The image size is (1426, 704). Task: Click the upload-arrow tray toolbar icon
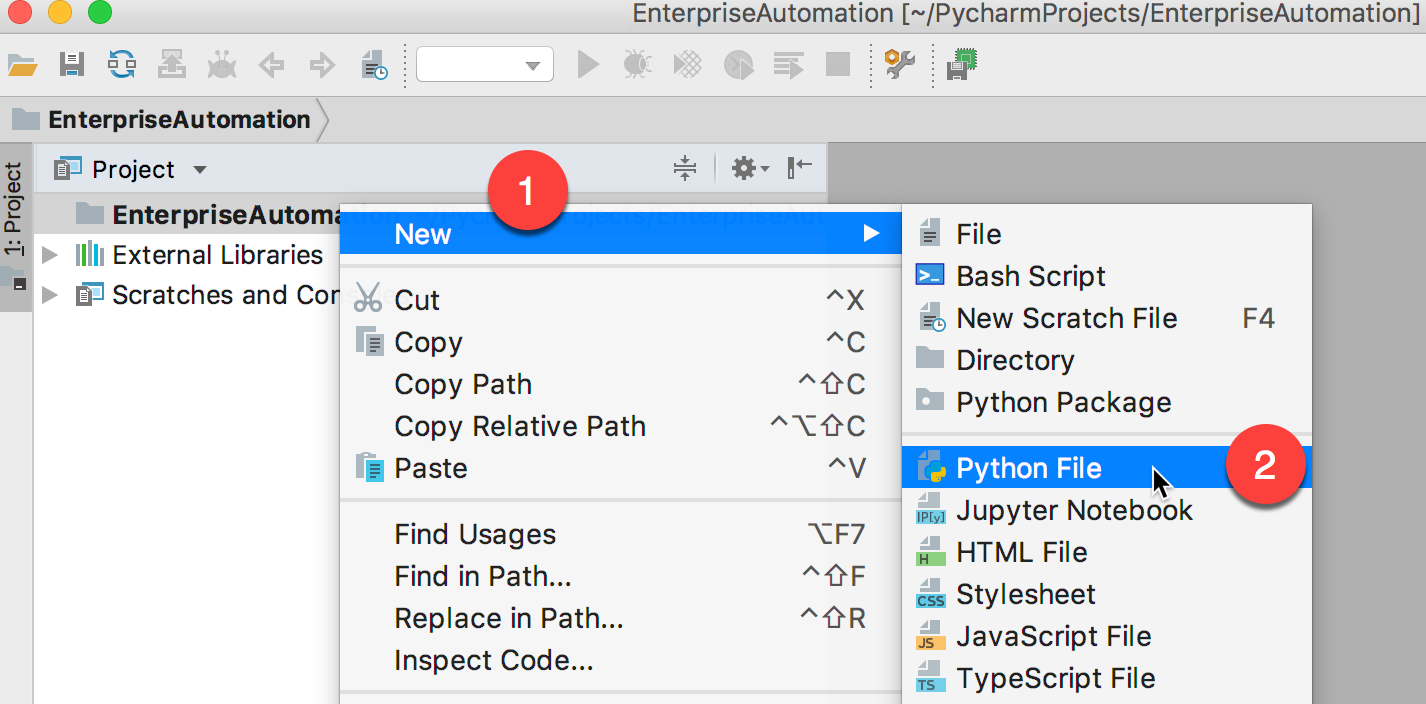coord(172,65)
